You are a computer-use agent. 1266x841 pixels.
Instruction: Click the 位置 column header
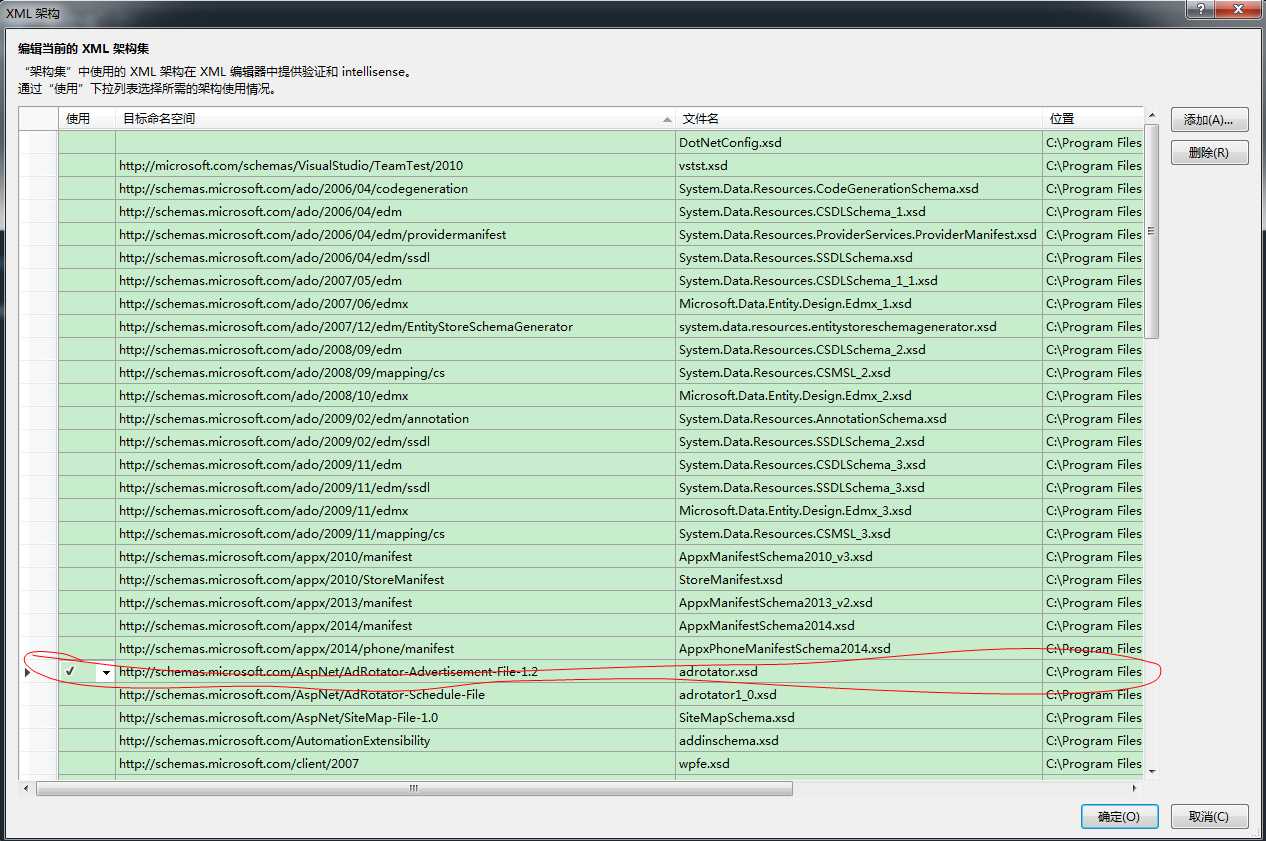[1093, 118]
